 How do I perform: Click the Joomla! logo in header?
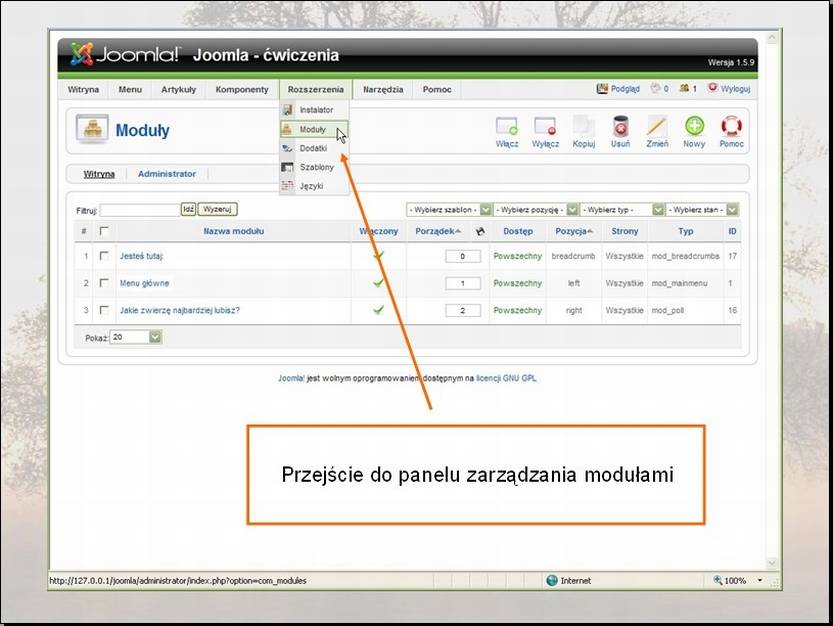click(x=125, y=54)
